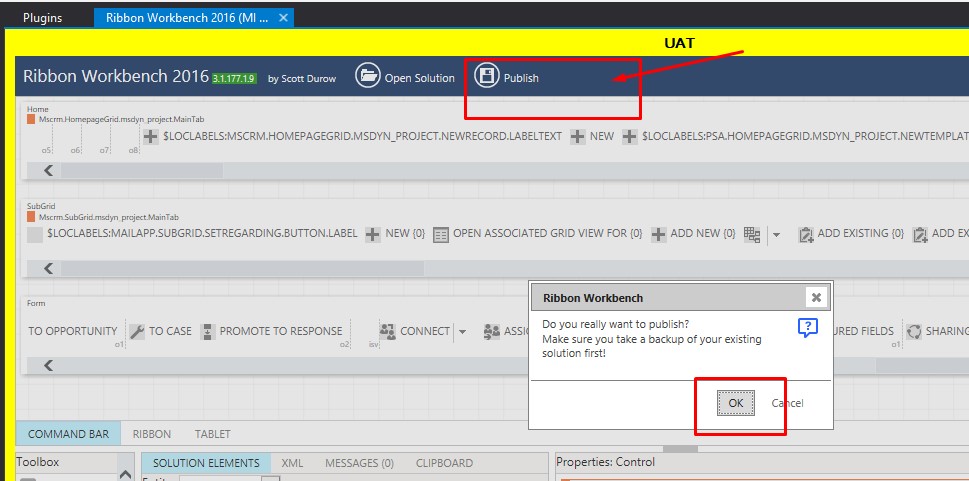Click the Publish disk icon

[x=486, y=76]
